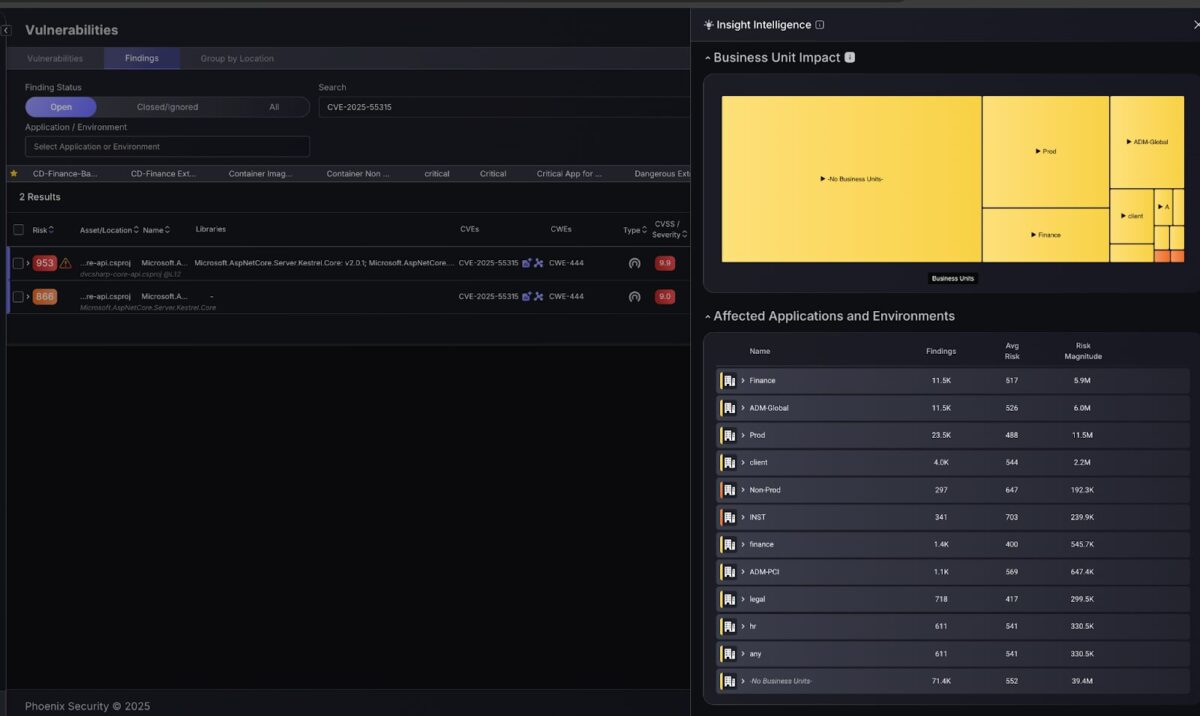Click the orange block in the treemap
This screenshot has height=716, width=1200.
click(x=1162, y=256)
